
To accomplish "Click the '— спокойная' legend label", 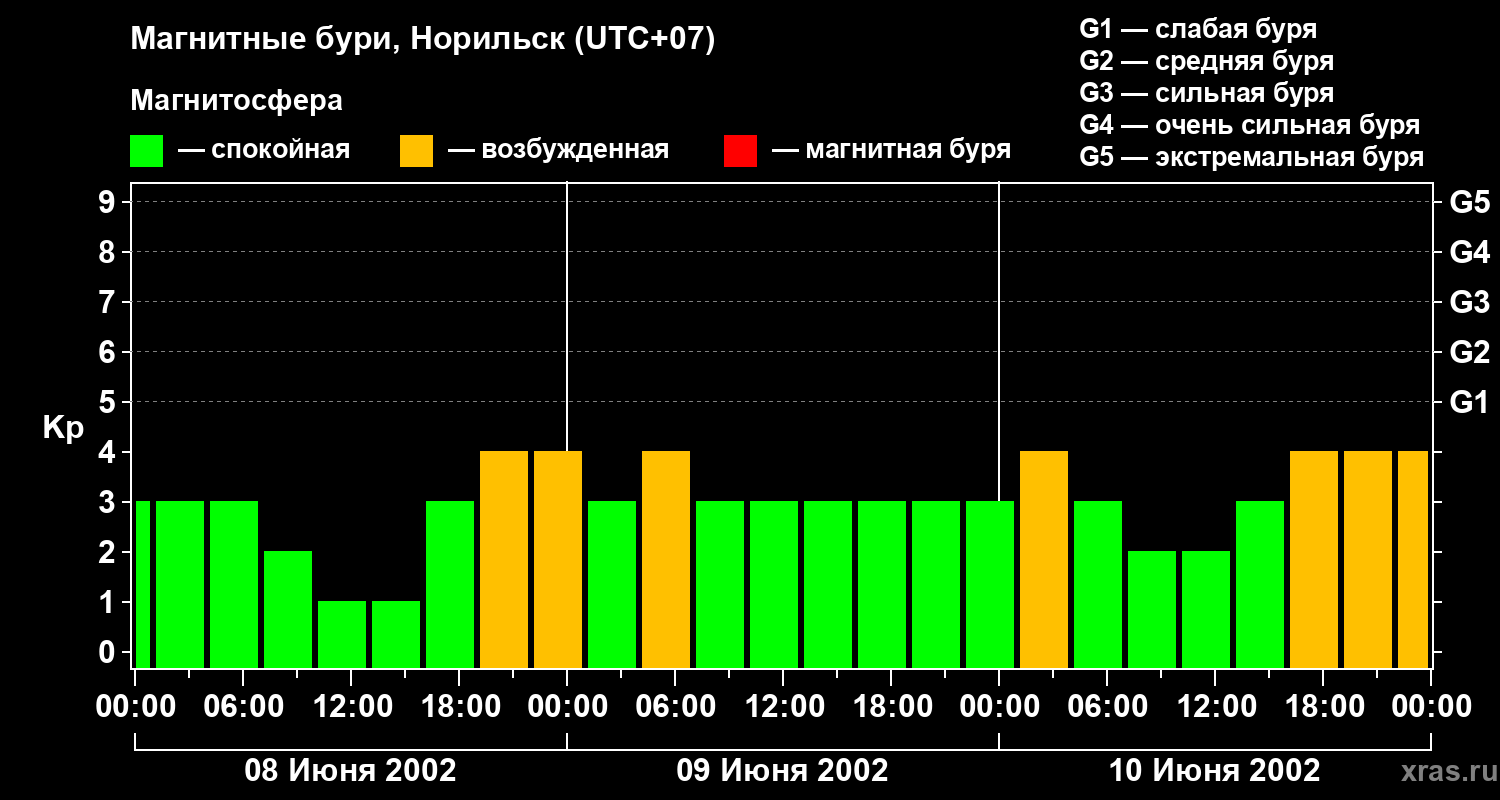I will pyautogui.click(x=264, y=150).
